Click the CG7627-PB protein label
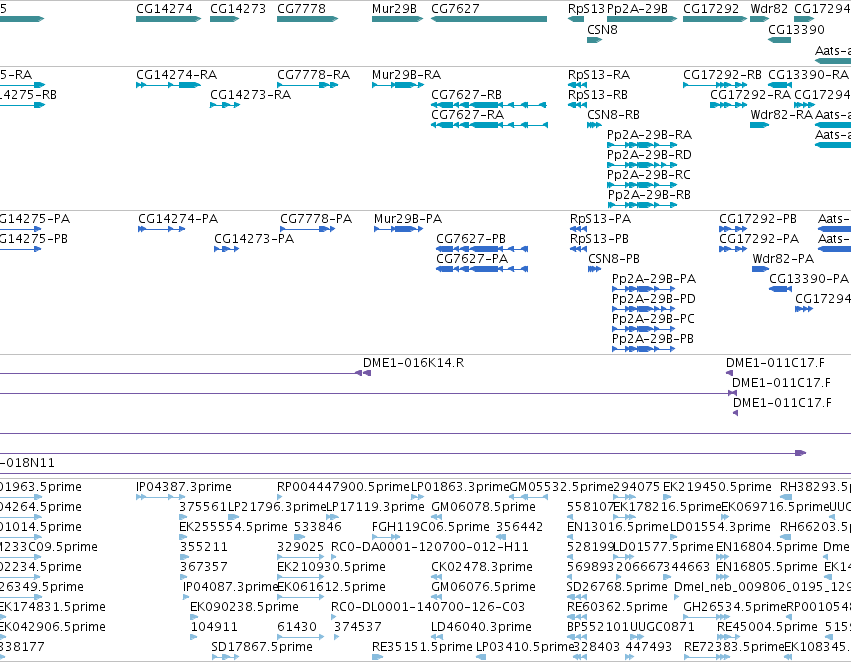851x662 pixels. [x=471, y=239]
